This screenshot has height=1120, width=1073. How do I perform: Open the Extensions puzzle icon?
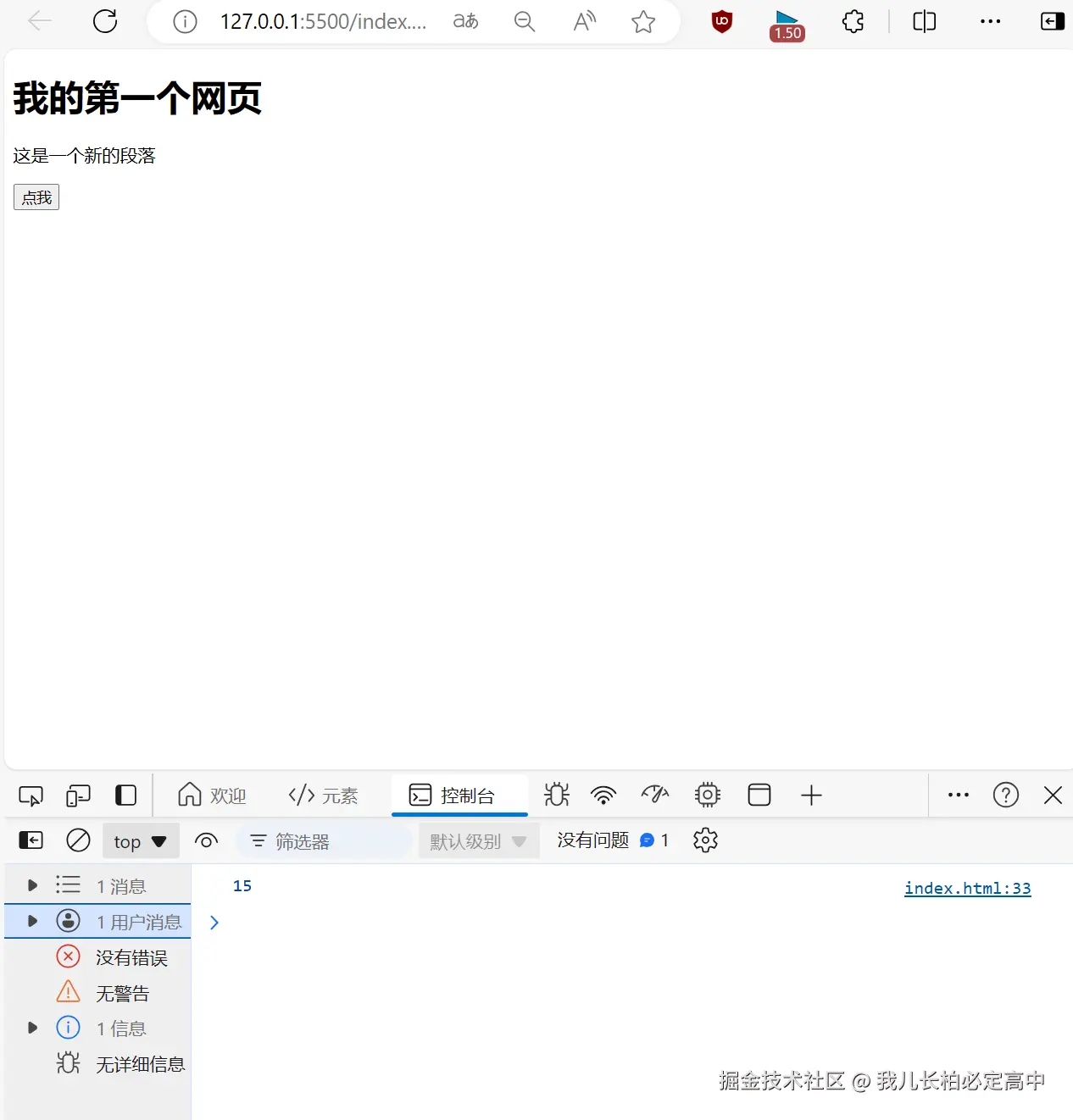click(853, 21)
